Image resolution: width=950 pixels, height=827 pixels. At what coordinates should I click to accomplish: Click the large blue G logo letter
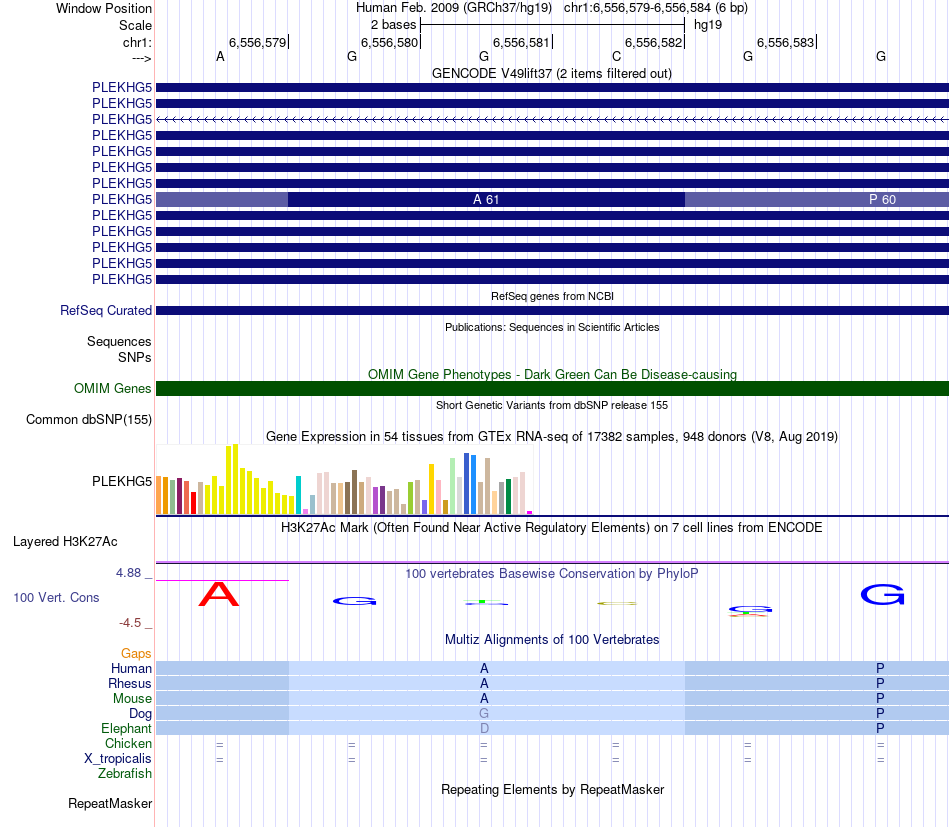click(882, 594)
